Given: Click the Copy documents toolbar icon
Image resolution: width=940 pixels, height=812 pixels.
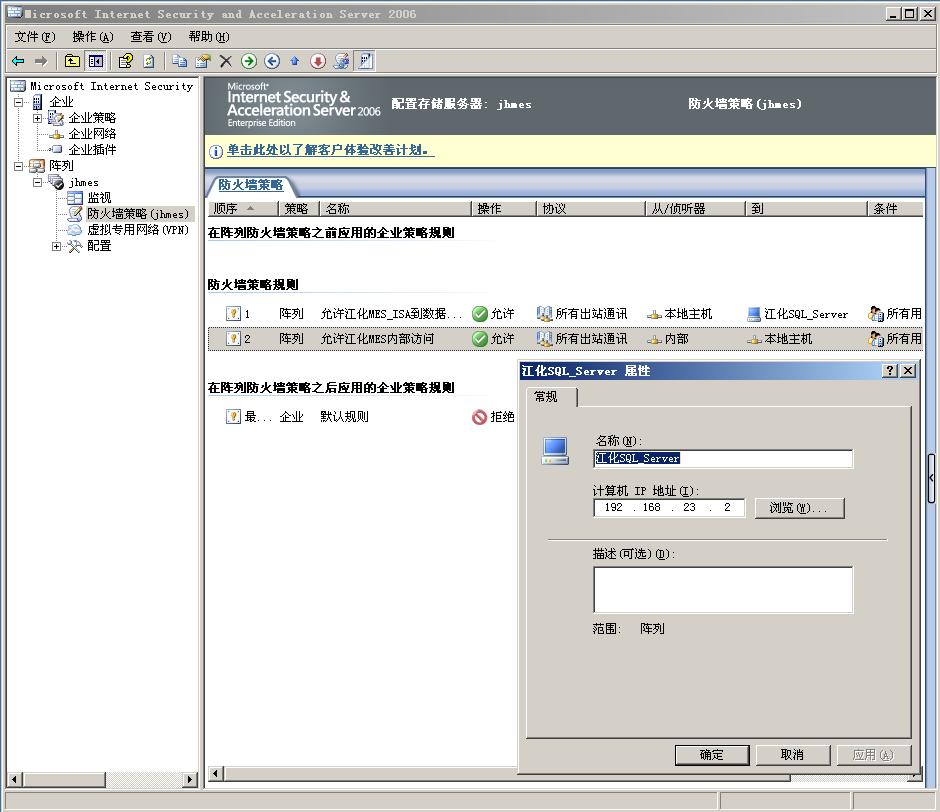Looking at the screenshot, I should pos(179,61).
